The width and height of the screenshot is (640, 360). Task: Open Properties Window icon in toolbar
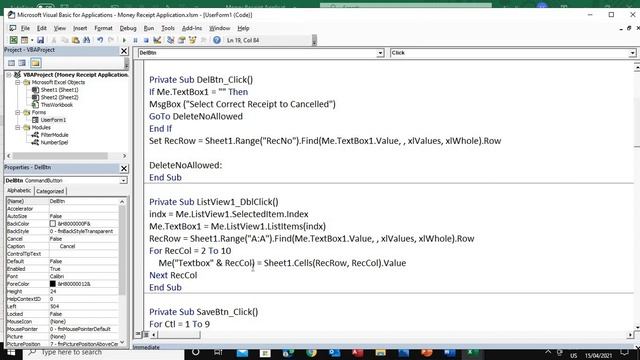(x=181, y=40)
